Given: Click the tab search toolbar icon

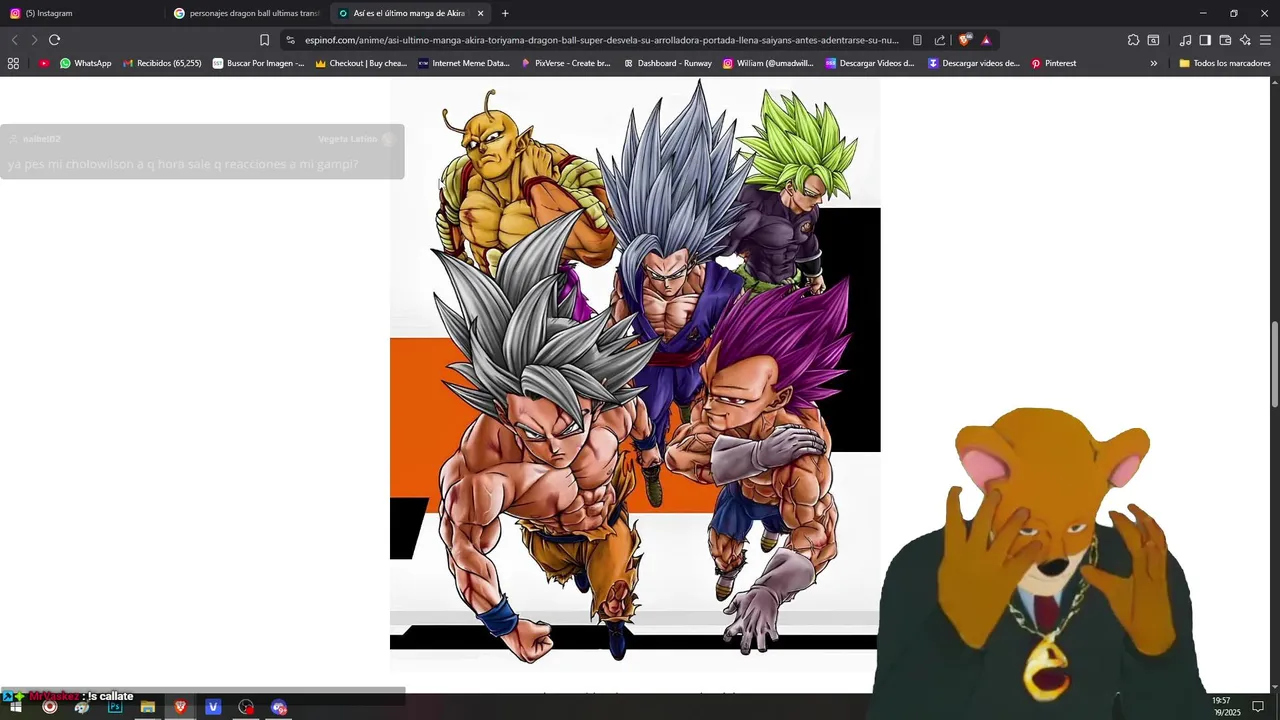Looking at the screenshot, I should pyautogui.click(x=1153, y=40).
